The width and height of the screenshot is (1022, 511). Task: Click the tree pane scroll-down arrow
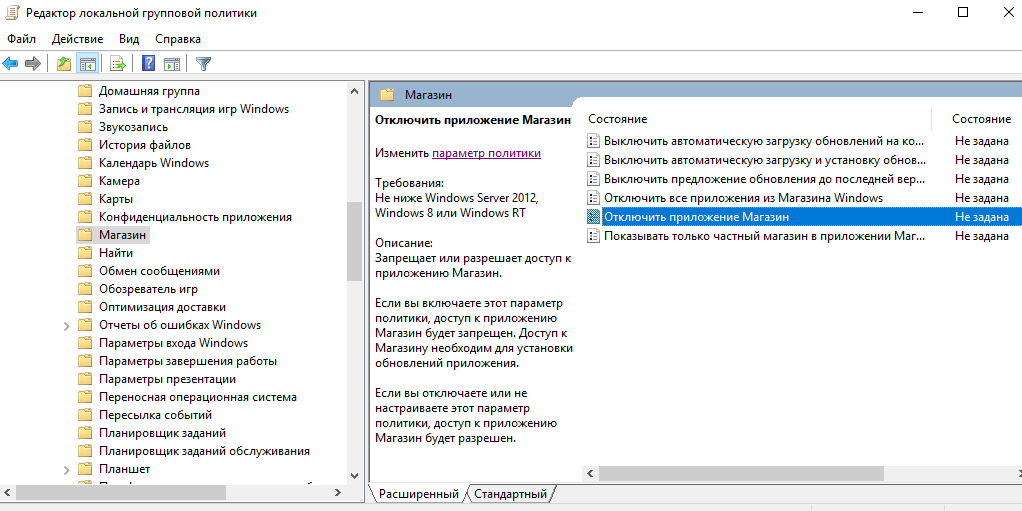355,475
